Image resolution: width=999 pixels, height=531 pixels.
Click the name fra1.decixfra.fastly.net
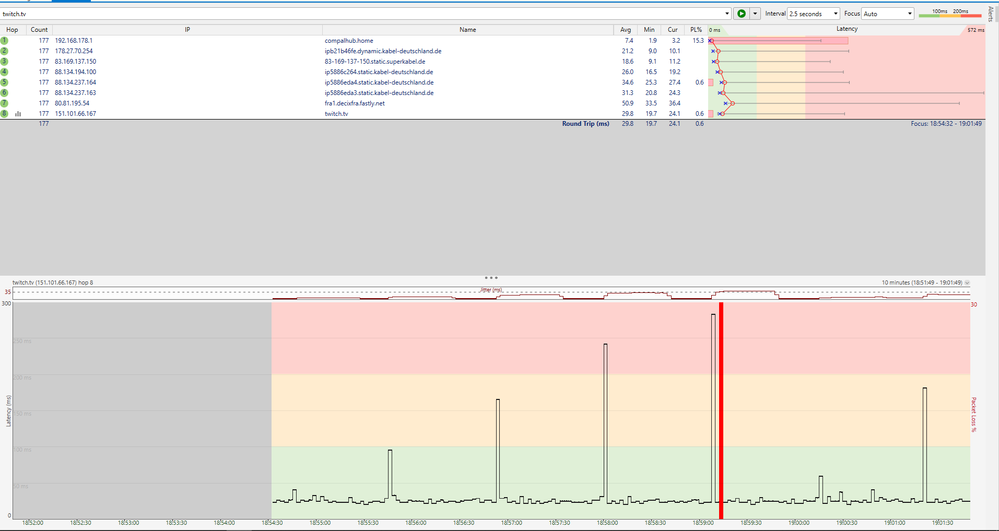[355, 103]
